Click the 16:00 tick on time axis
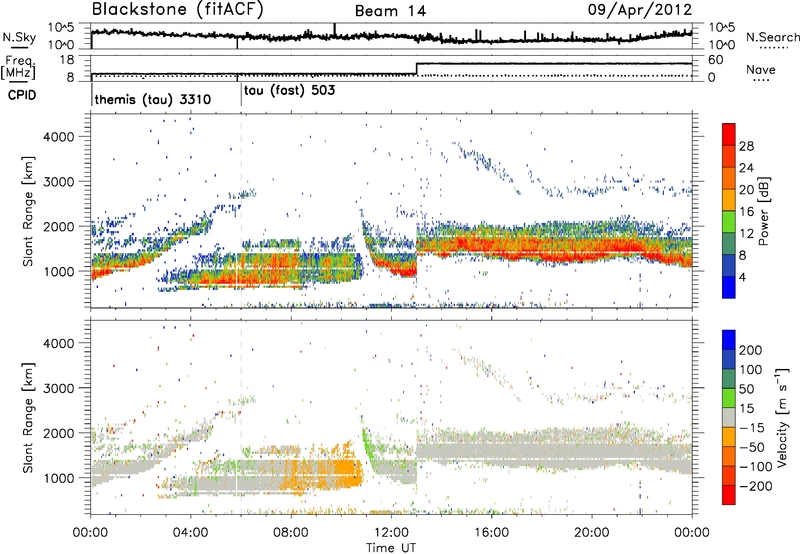This screenshot has width=800, height=554. [x=492, y=529]
